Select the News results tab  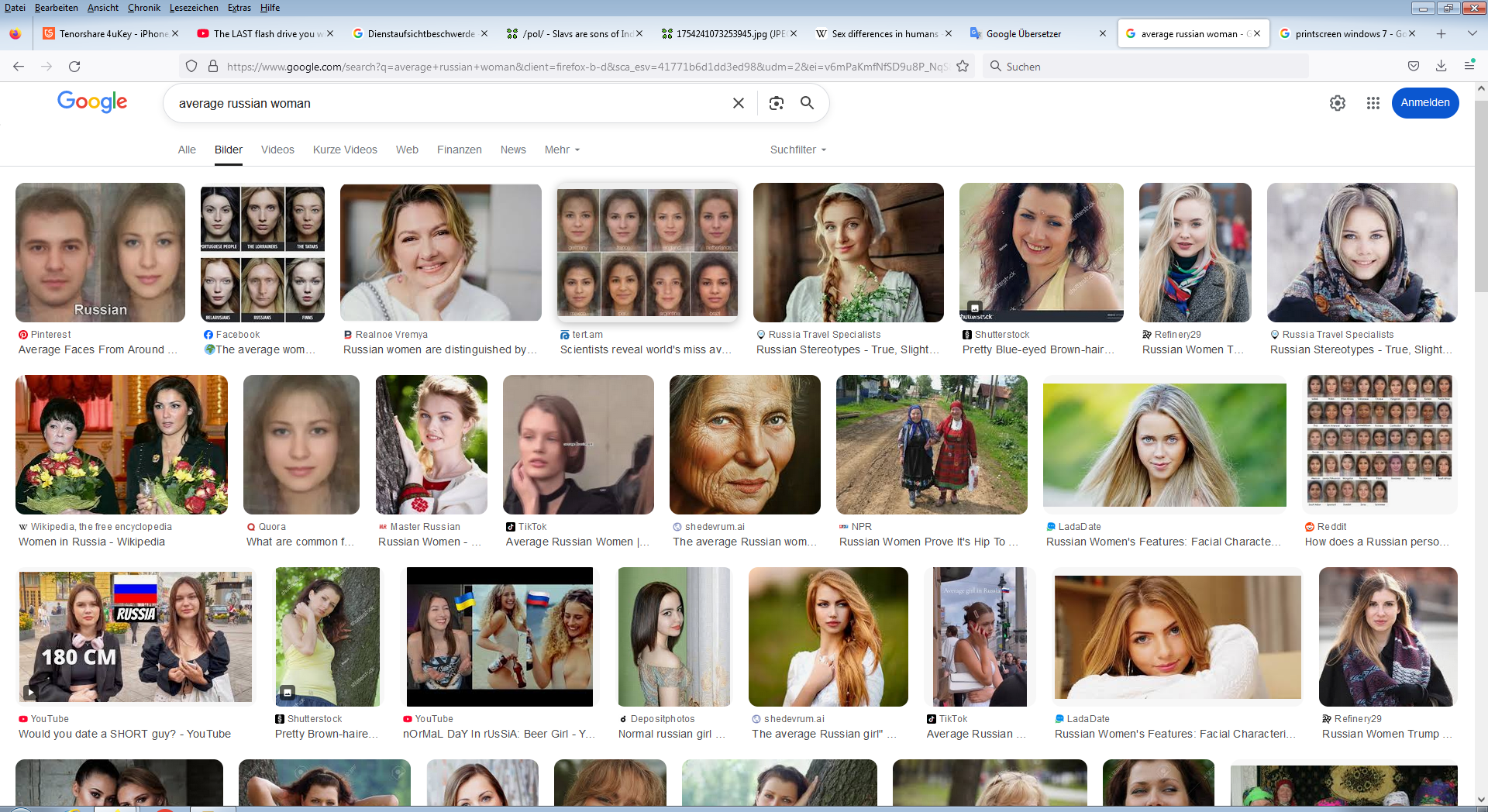pyautogui.click(x=513, y=150)
